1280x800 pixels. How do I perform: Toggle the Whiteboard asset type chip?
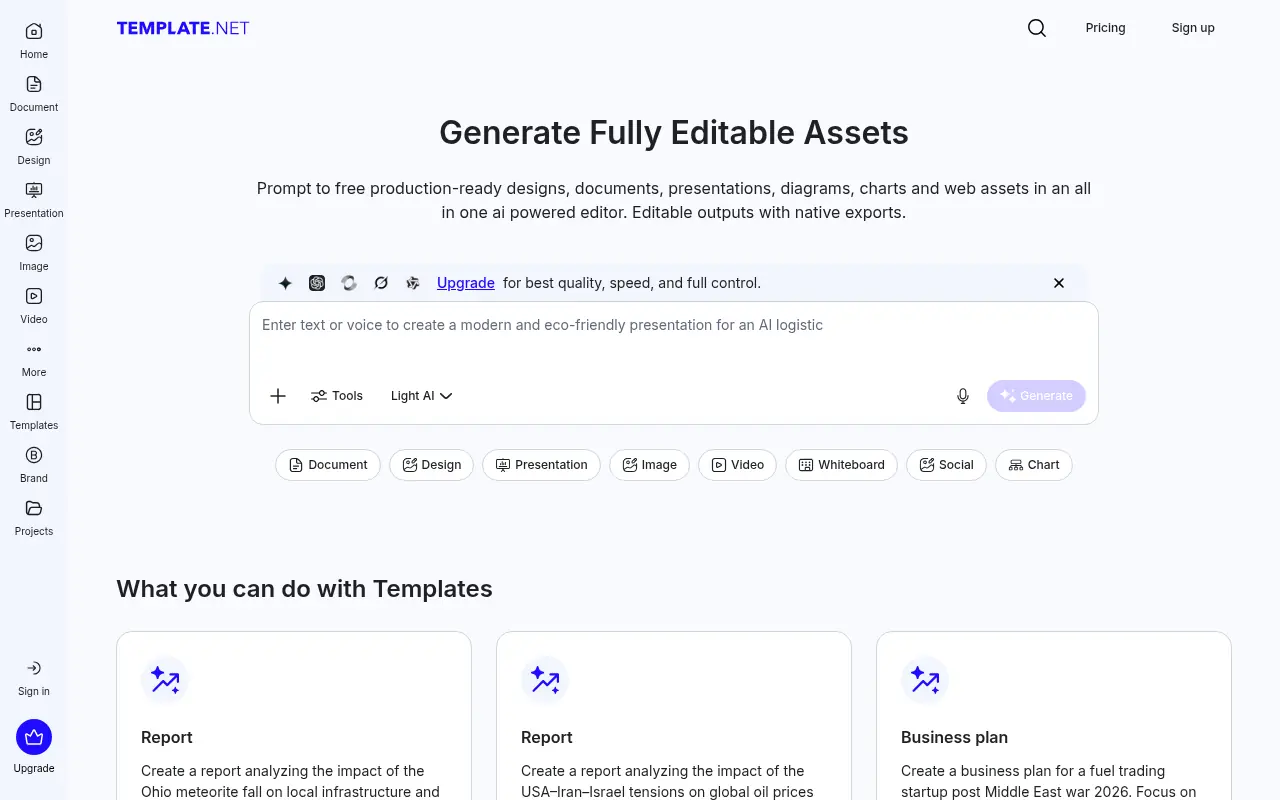pyautogui.click(x=841, y=464)
